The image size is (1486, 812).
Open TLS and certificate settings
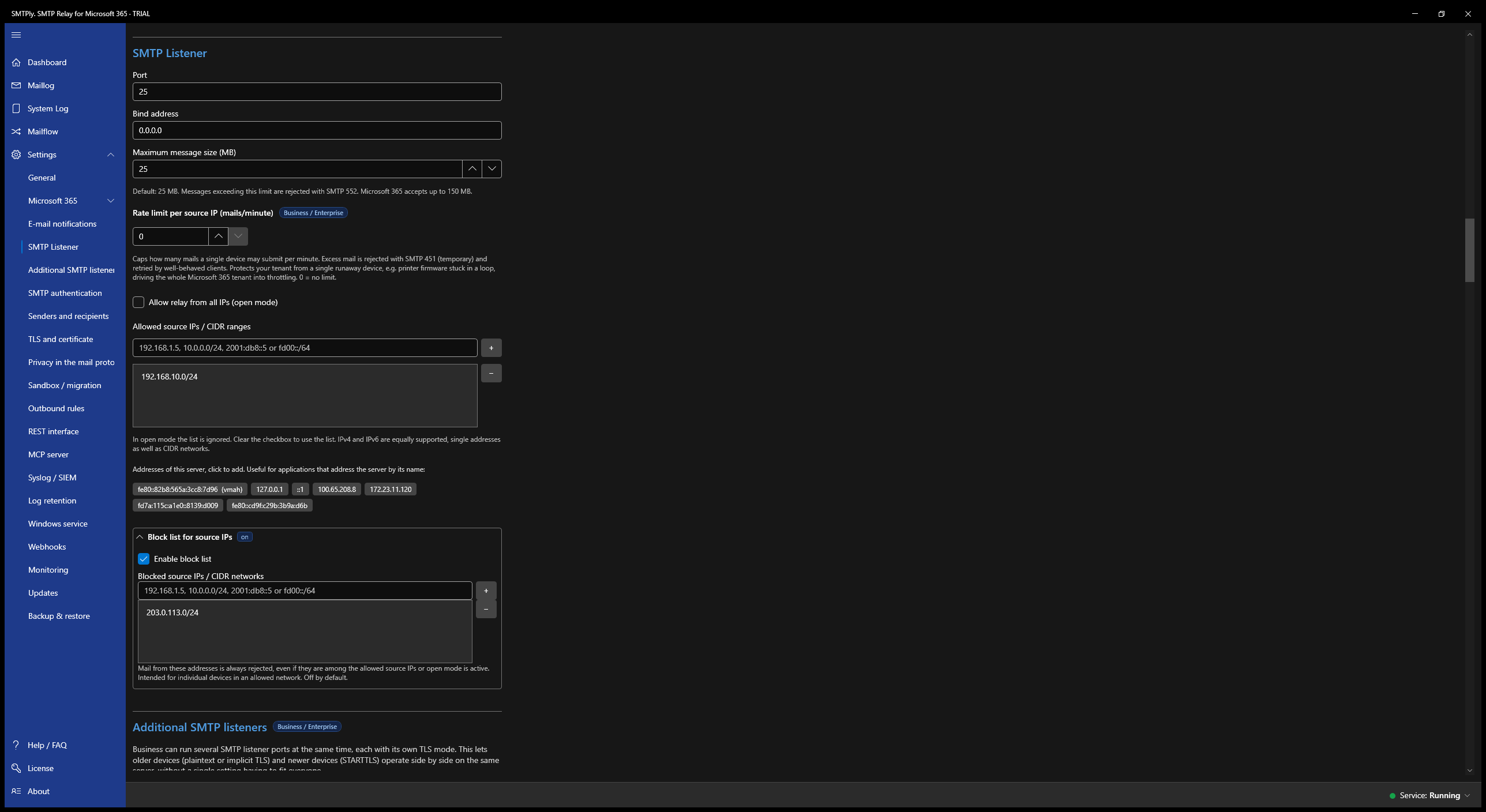[x=61, y=339]
